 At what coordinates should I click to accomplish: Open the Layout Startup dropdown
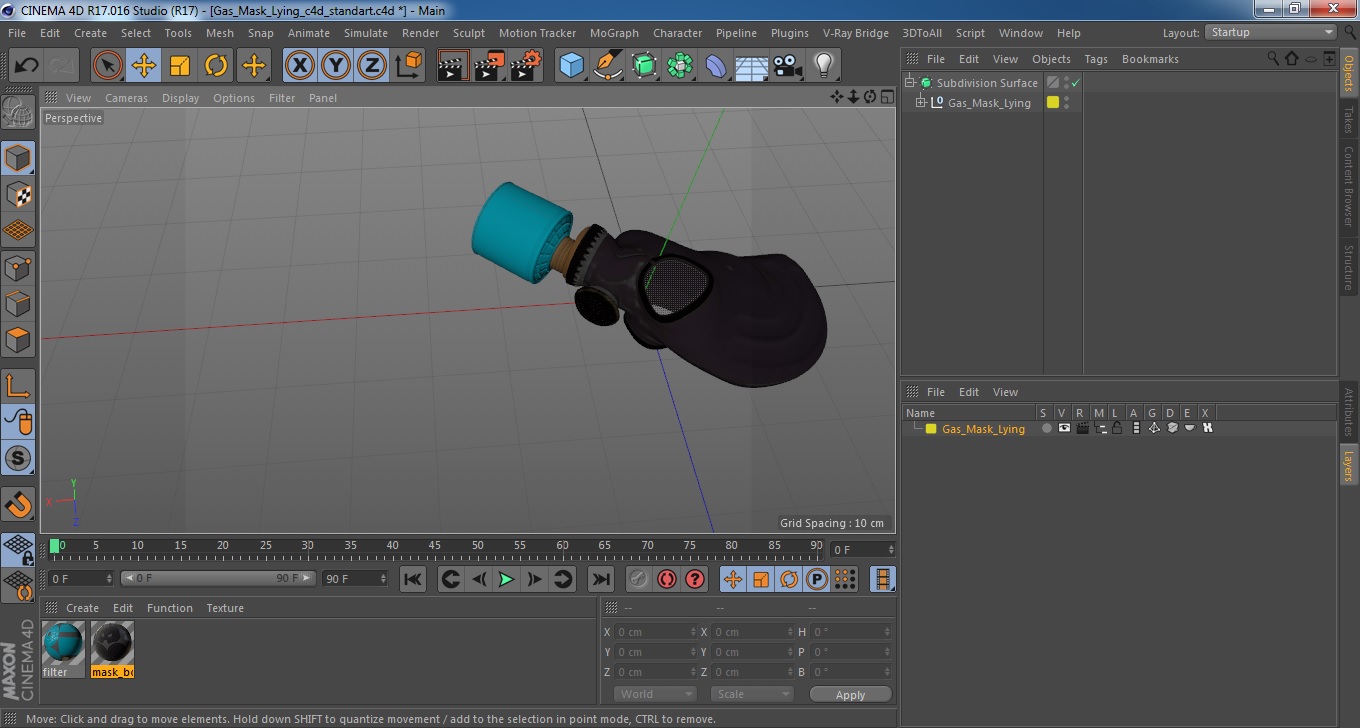pos(1271,32)
